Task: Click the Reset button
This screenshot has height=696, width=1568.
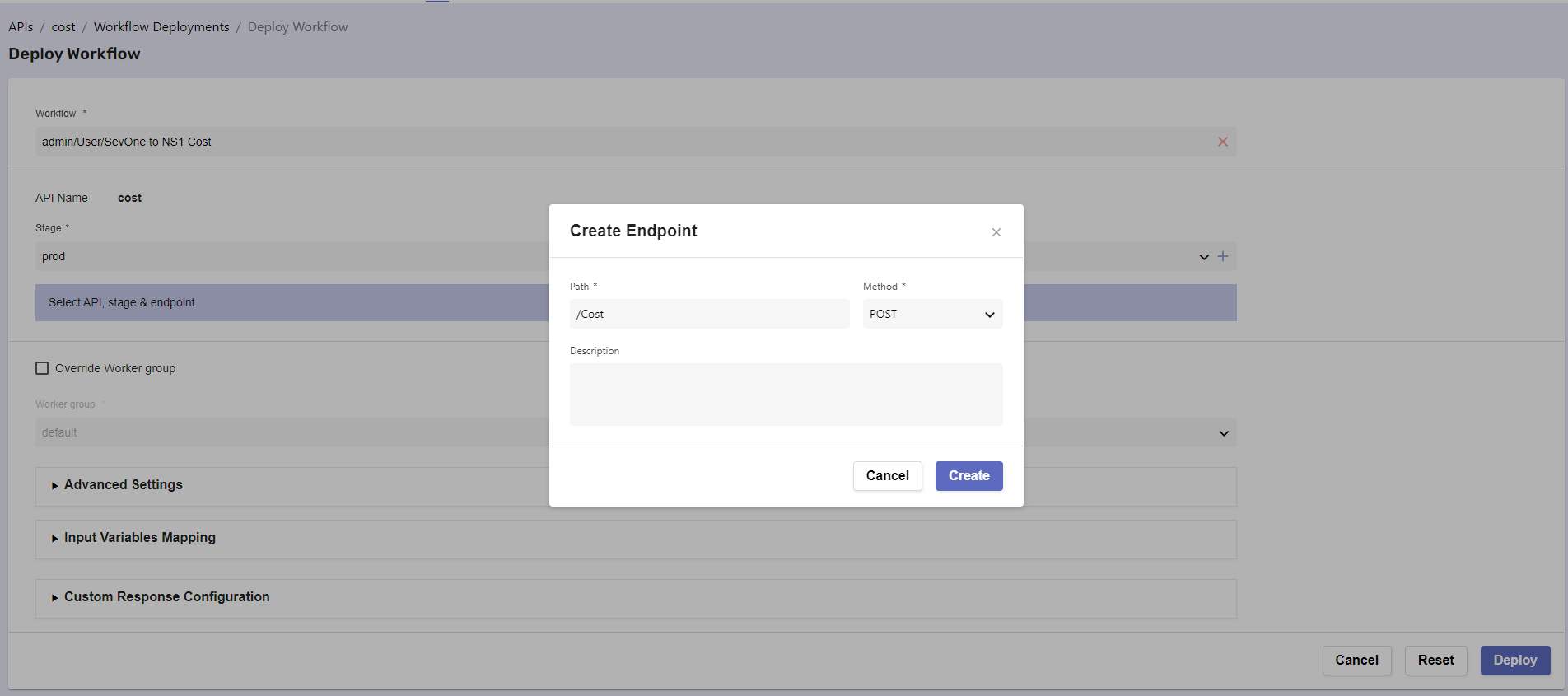Action: (1436, 661)
